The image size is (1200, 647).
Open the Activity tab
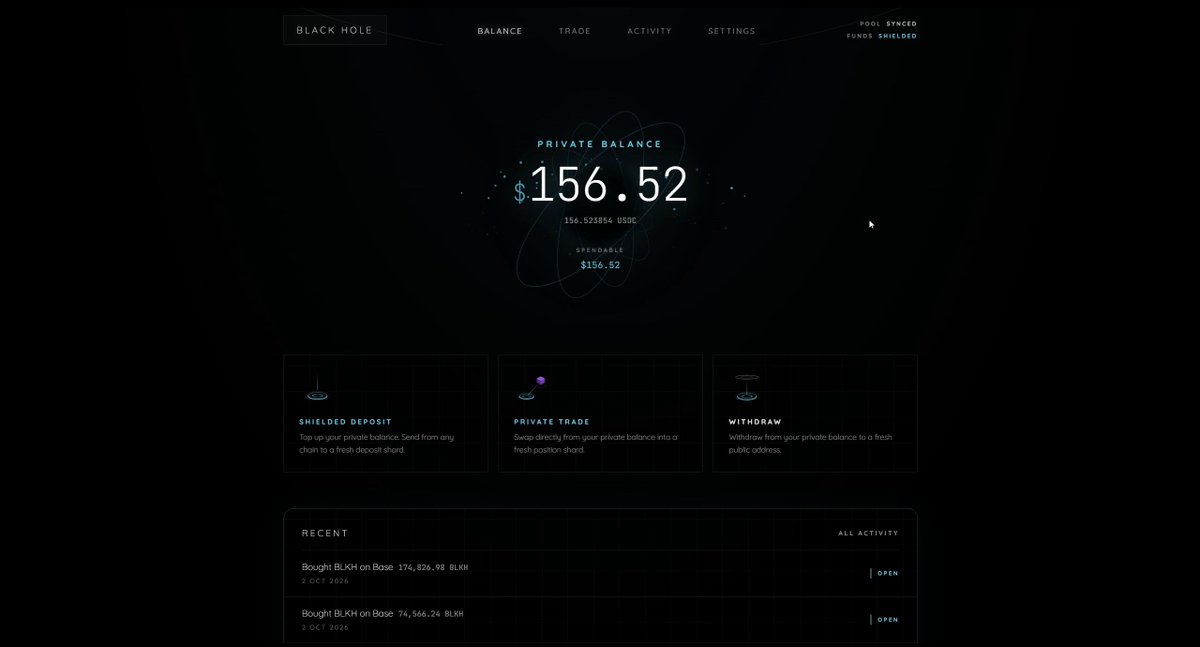point(650,31)
